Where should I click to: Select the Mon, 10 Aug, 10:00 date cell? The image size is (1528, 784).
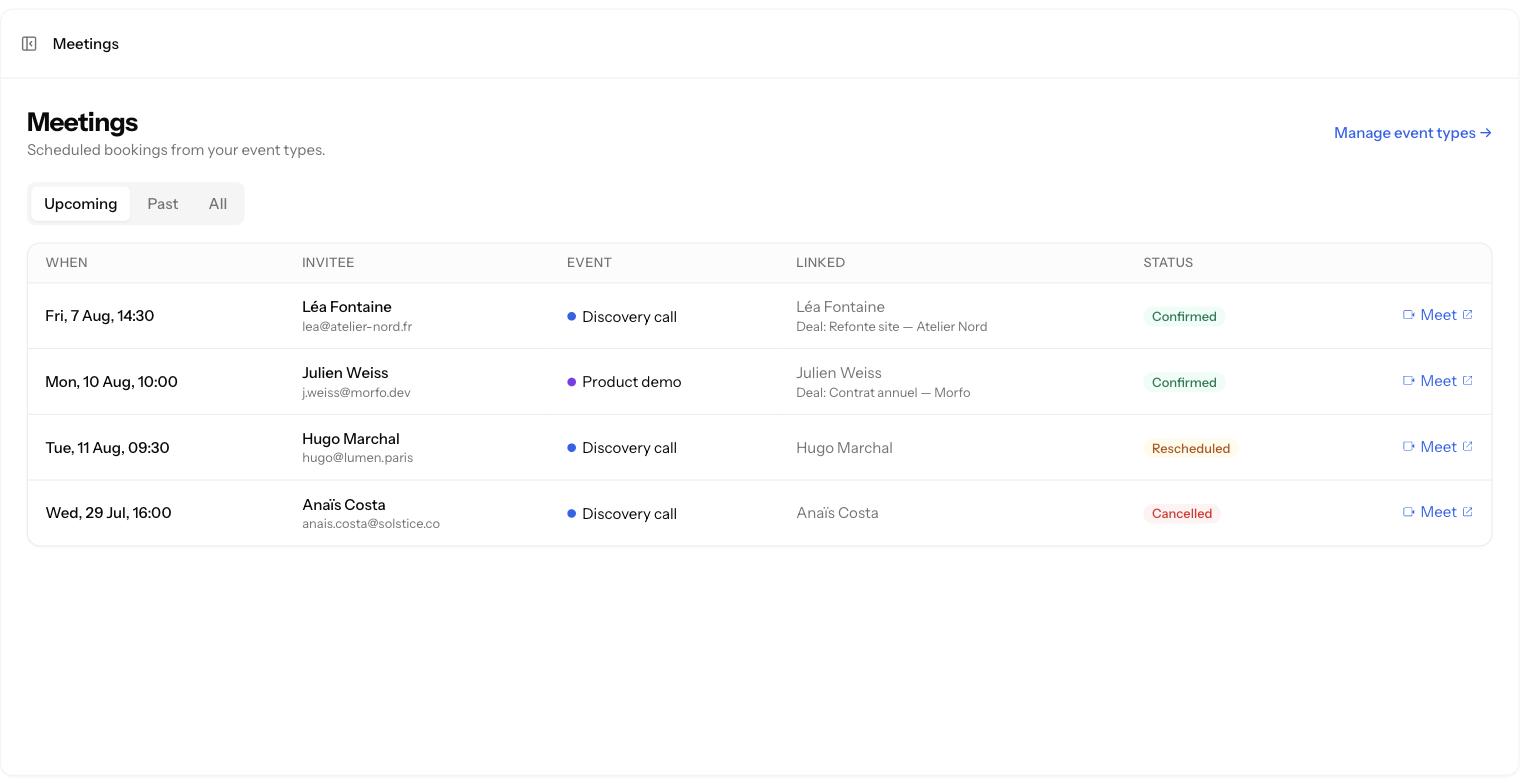[111, 382]
